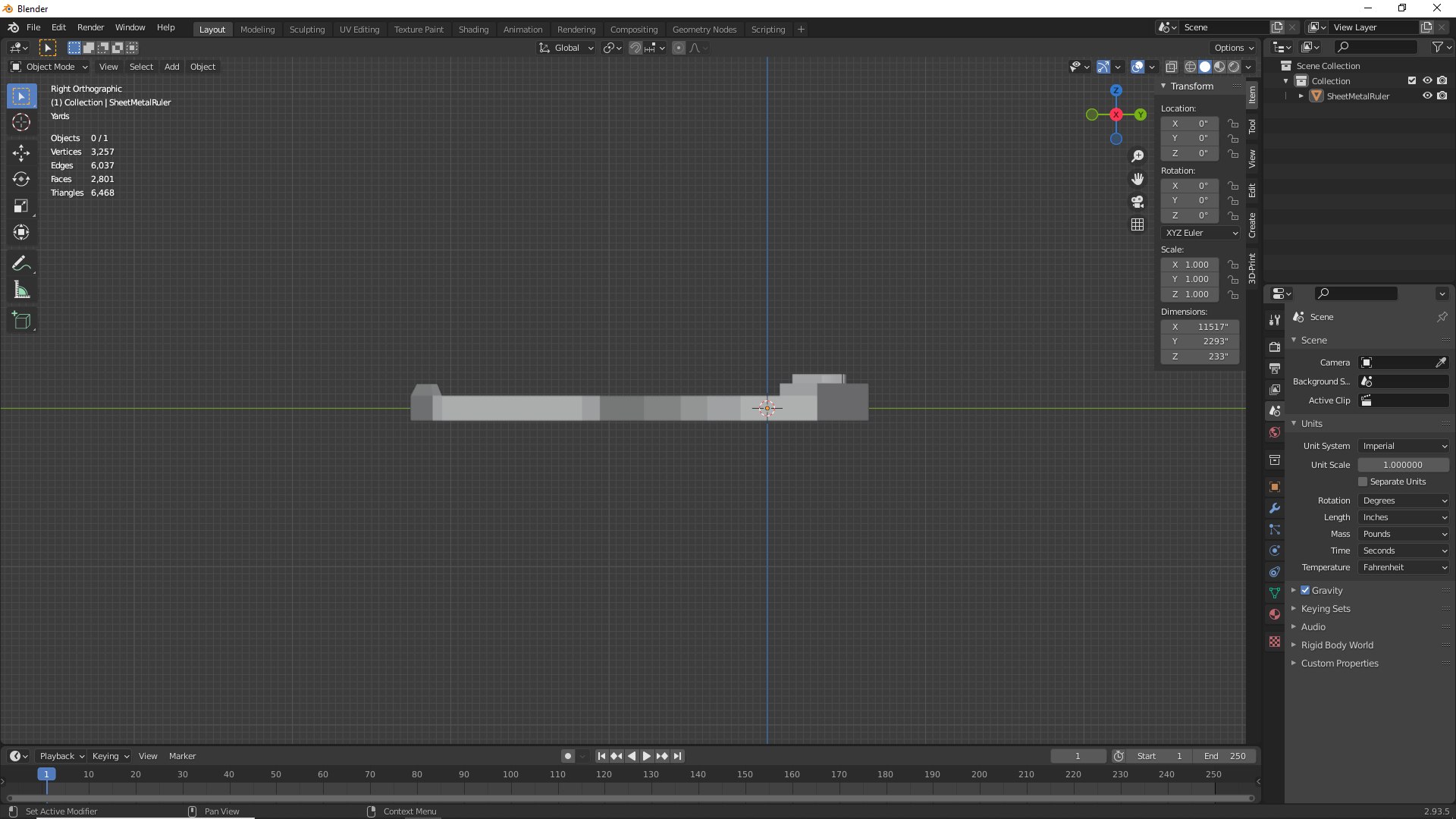Switch to the Sculpting workspace tab
This screenshot has height=819, width=1456.
306,30
